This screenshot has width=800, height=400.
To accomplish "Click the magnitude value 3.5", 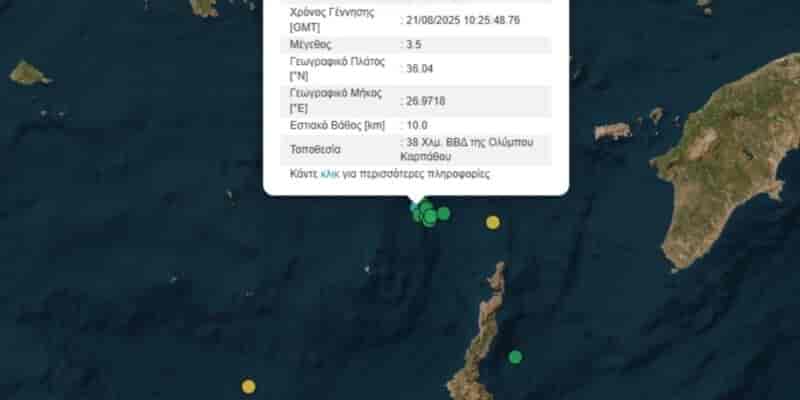I will point(413,44).
